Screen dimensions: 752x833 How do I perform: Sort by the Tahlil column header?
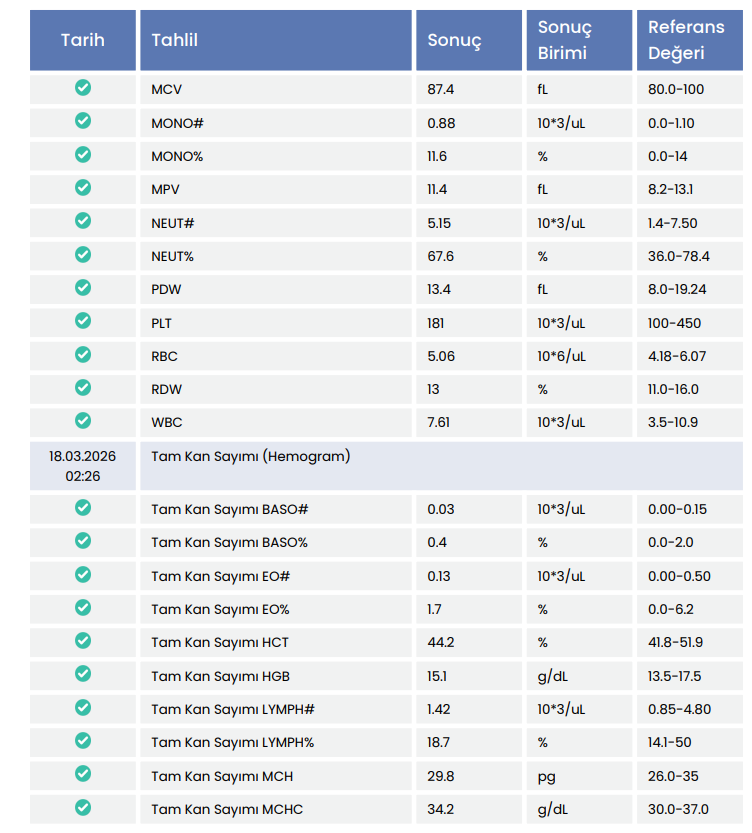click(175, 40)
